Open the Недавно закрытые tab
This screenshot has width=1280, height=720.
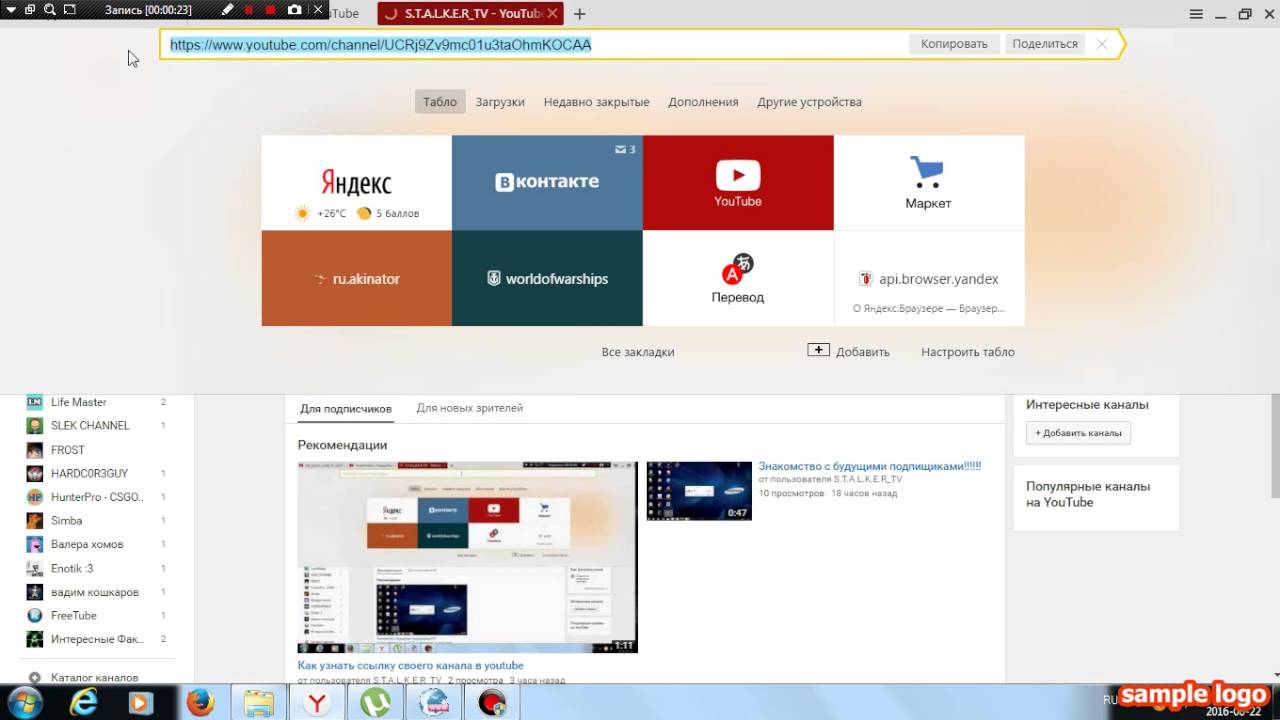597,102
